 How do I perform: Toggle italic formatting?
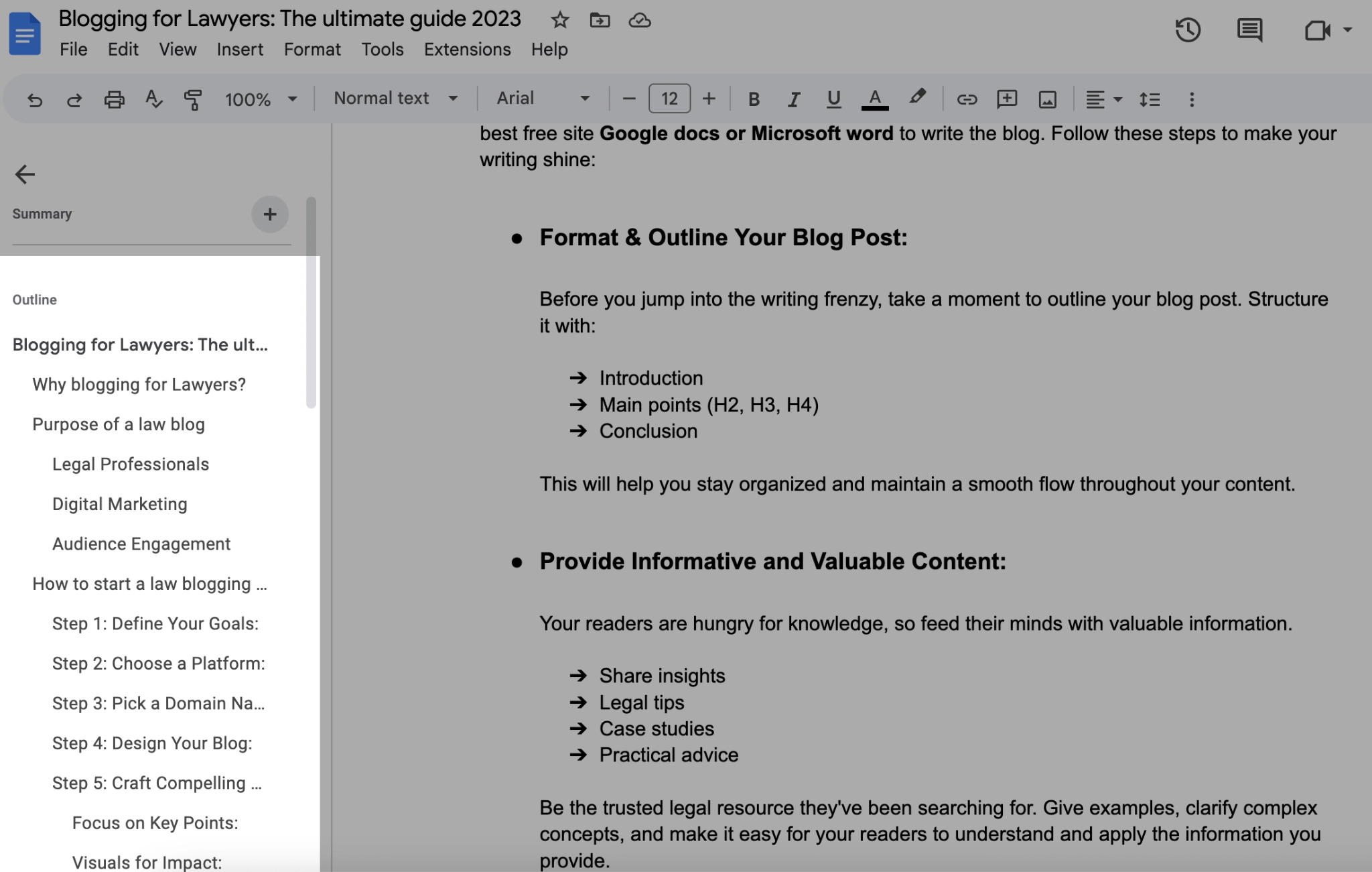pyautogui.click(x=794, y=99)
